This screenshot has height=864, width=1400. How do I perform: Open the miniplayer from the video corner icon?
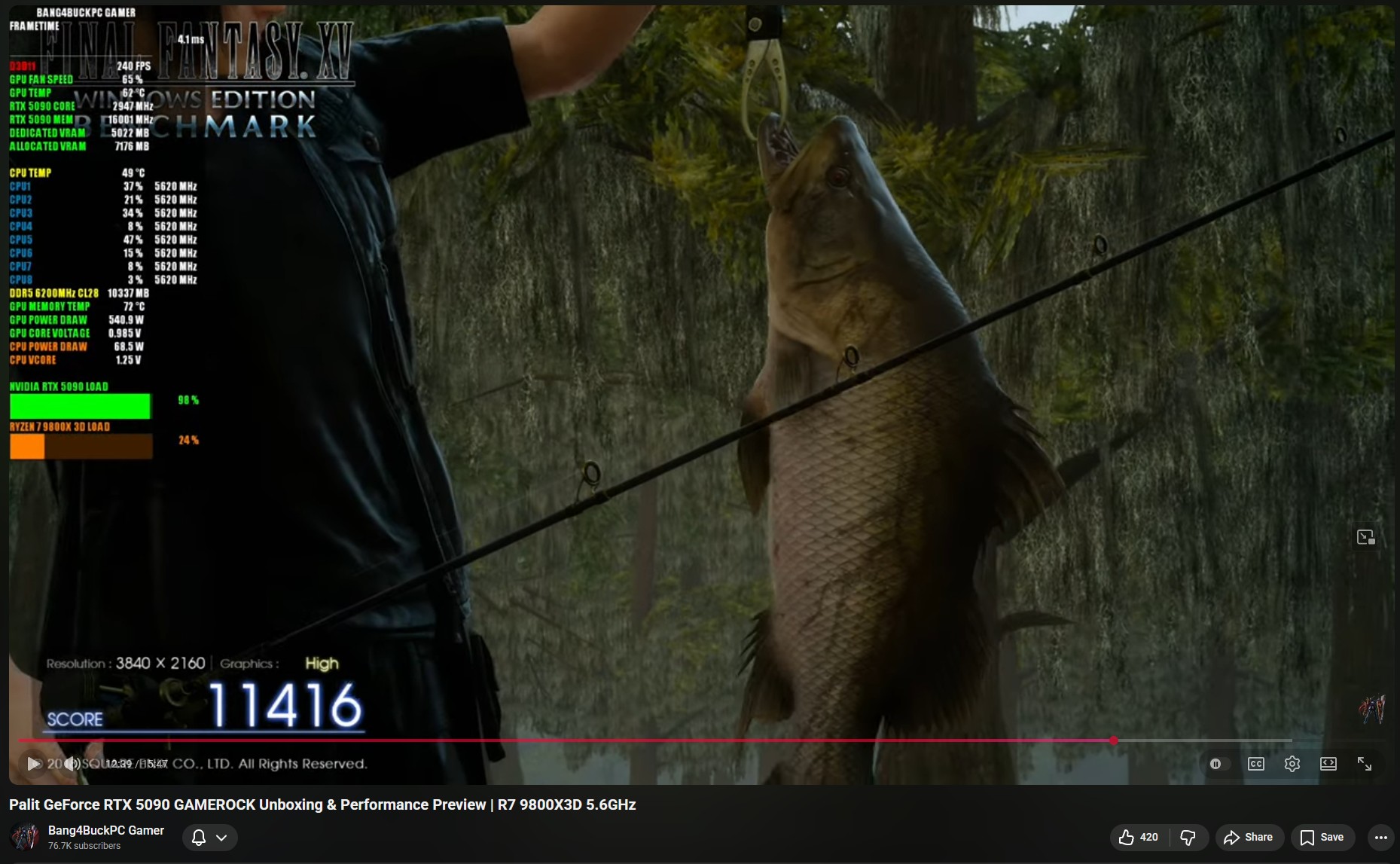[x=1366, y=537]
